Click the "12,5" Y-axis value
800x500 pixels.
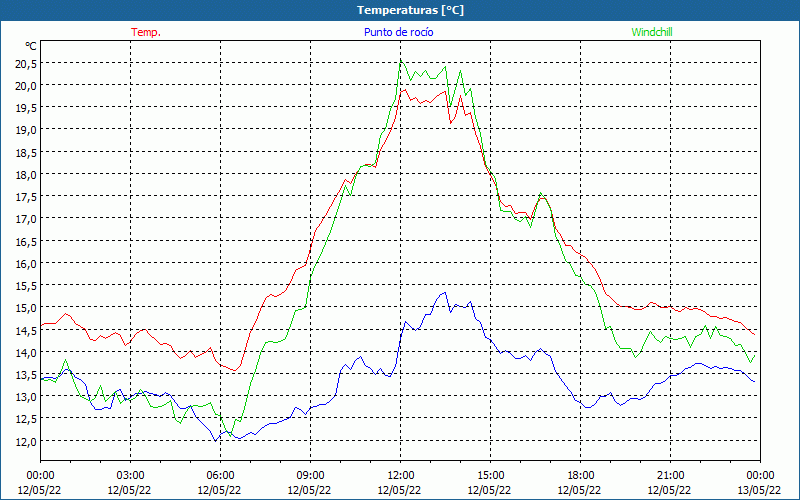tap(26, 419)
